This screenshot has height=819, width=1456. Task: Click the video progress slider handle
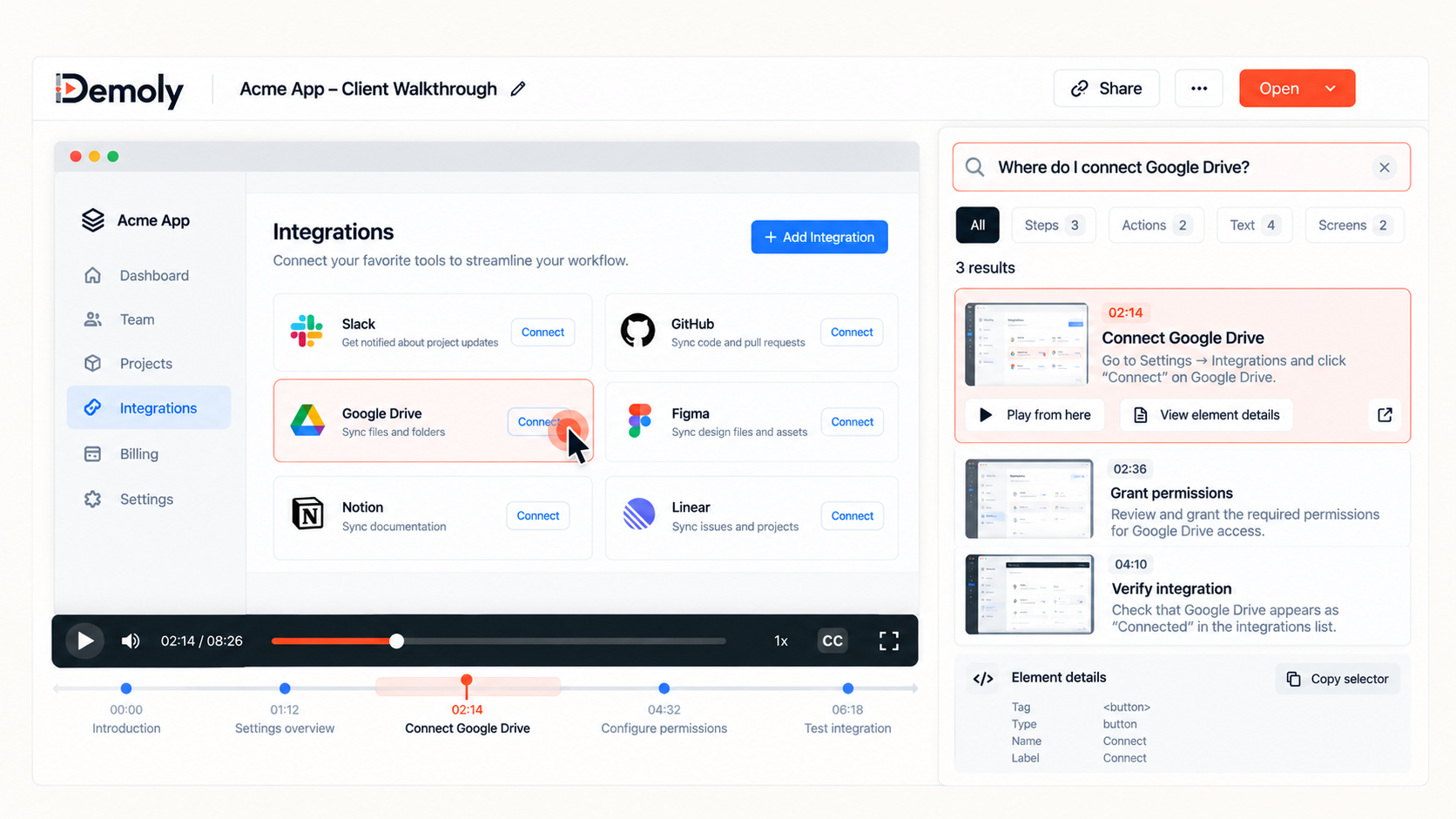click(396, 641)
